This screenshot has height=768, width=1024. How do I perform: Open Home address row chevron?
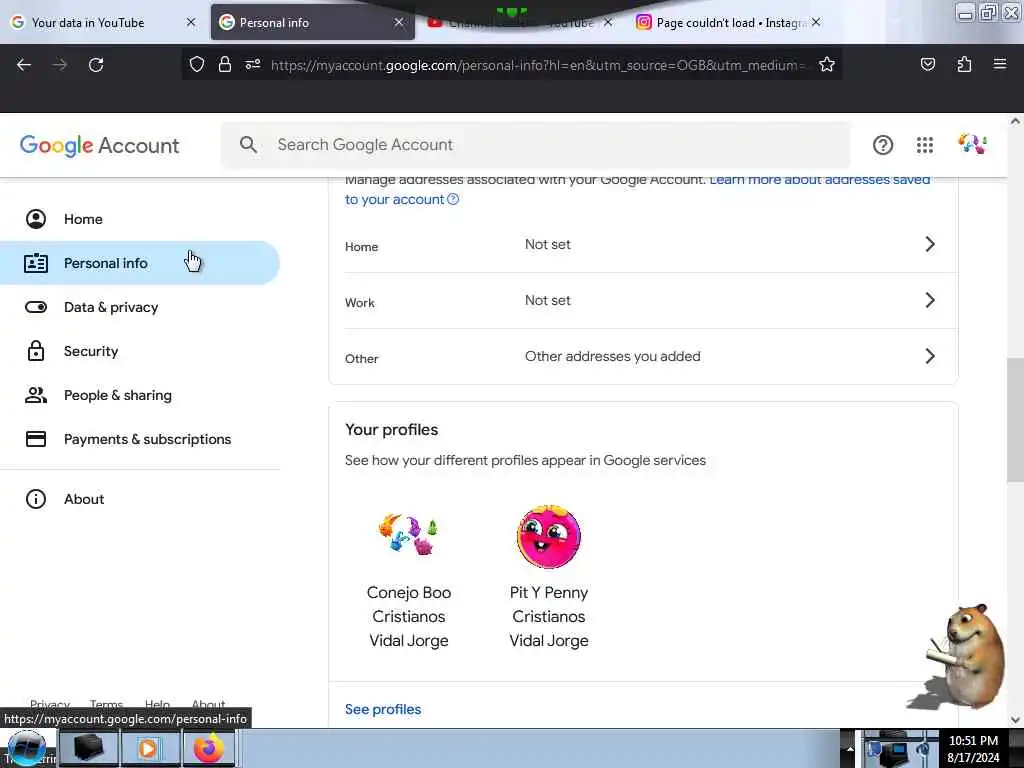pyautogui.click(x=930, y=244)
